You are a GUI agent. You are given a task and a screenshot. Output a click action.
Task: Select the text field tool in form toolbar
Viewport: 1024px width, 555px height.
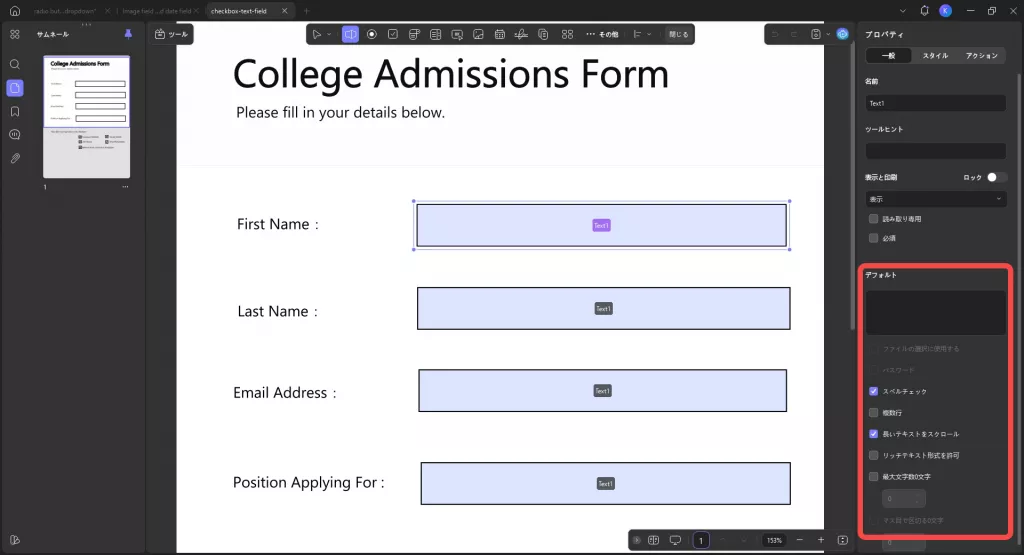pos(351,35)
